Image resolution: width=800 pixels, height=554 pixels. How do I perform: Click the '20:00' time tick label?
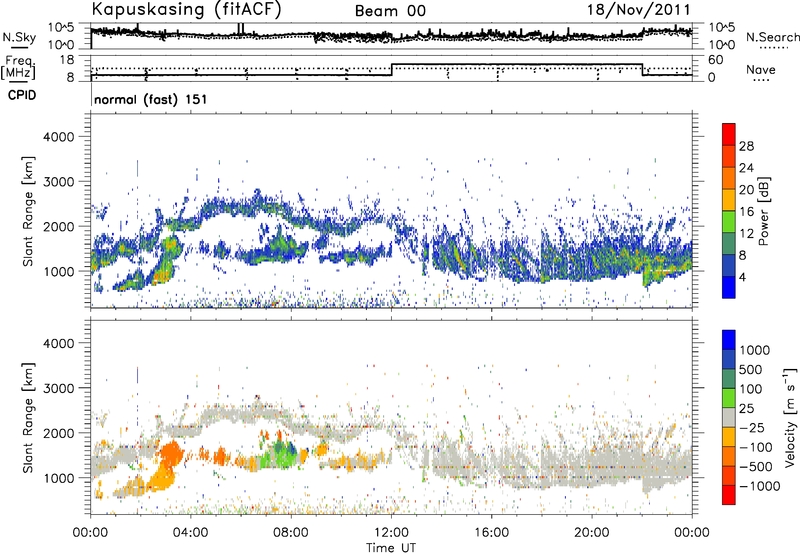click(592, 533)
